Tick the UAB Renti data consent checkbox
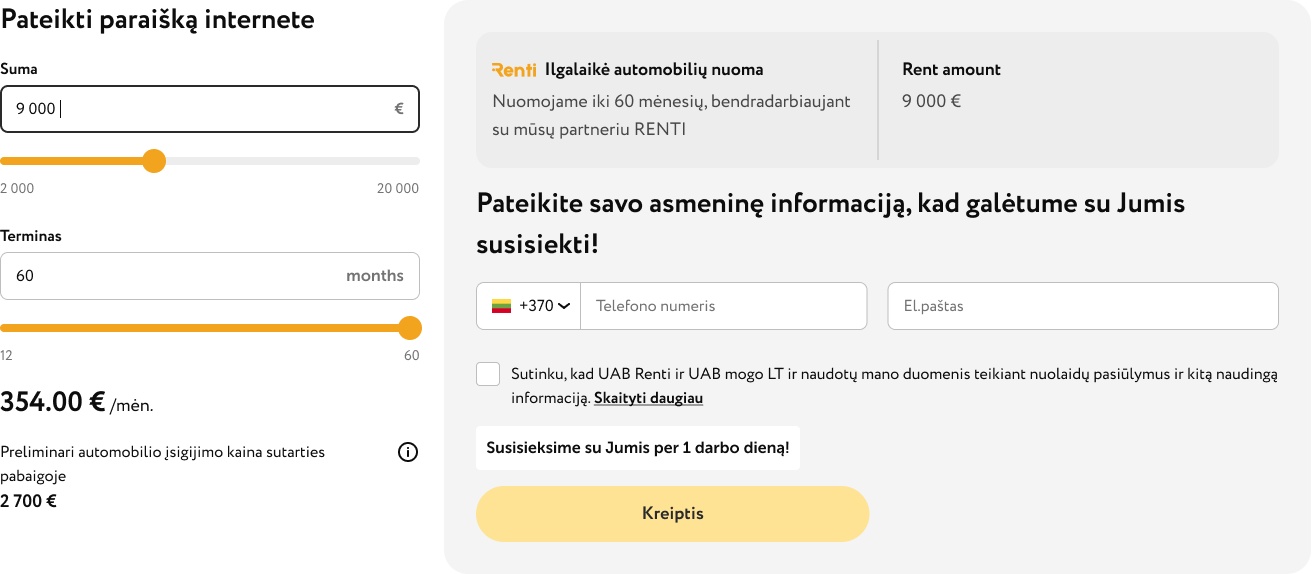1312x574 pixels. [x=488, y=374]
